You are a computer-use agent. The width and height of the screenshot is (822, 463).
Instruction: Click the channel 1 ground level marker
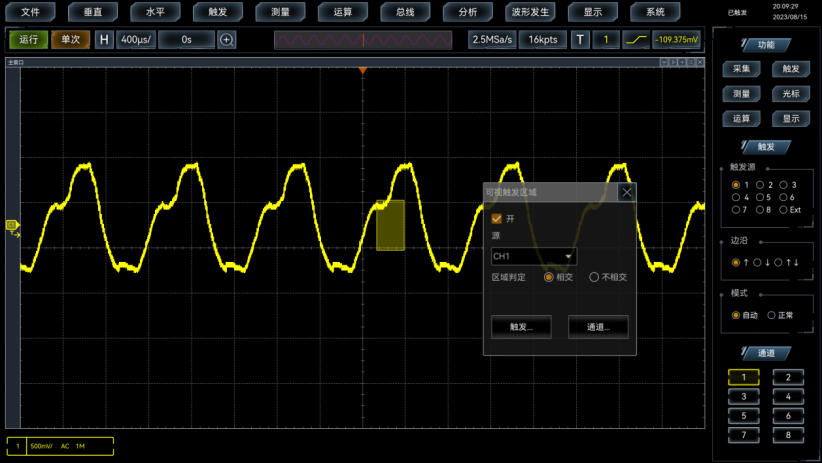click(x=12, y=225)
